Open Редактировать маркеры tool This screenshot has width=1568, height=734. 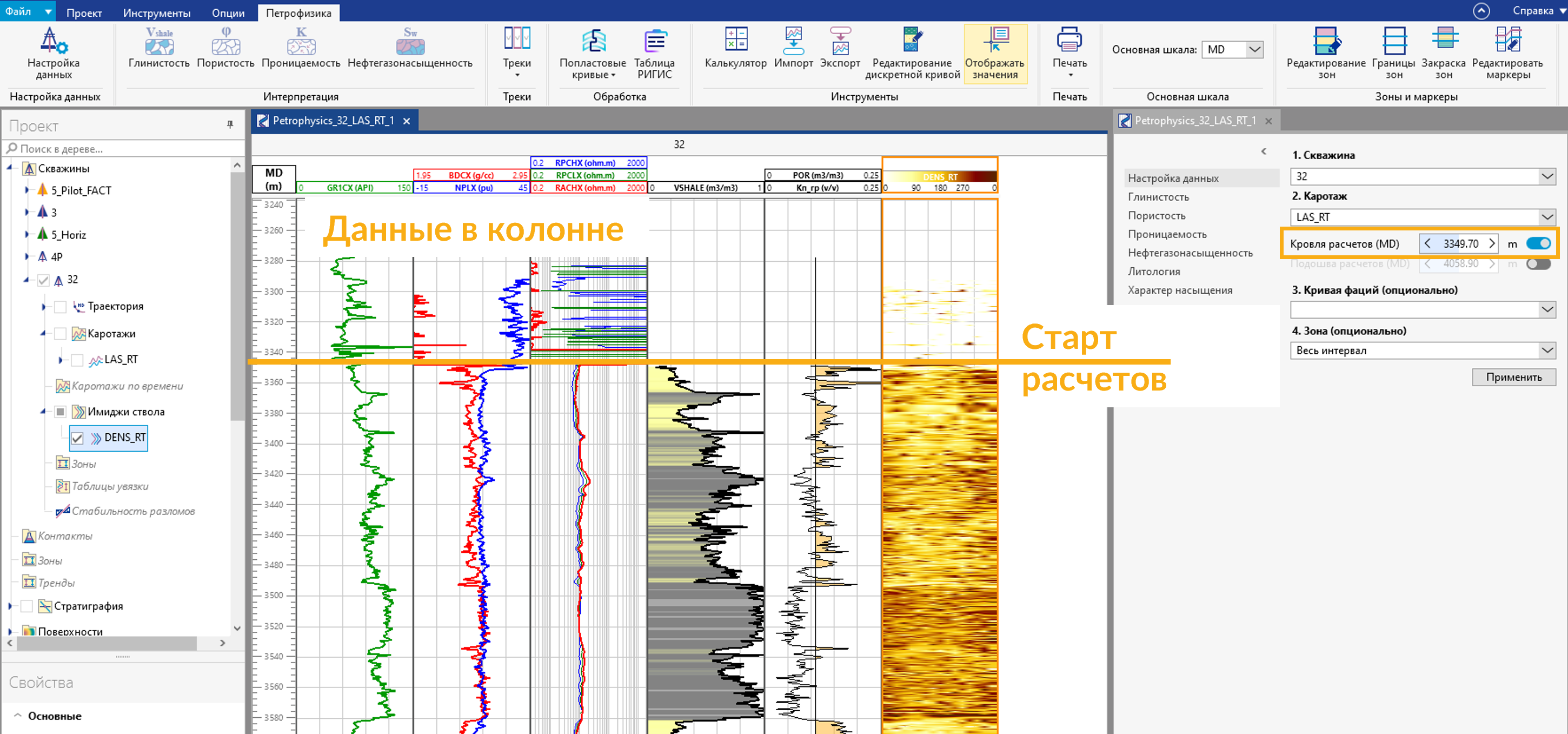pyautogui.click(x=1507, y=53)
